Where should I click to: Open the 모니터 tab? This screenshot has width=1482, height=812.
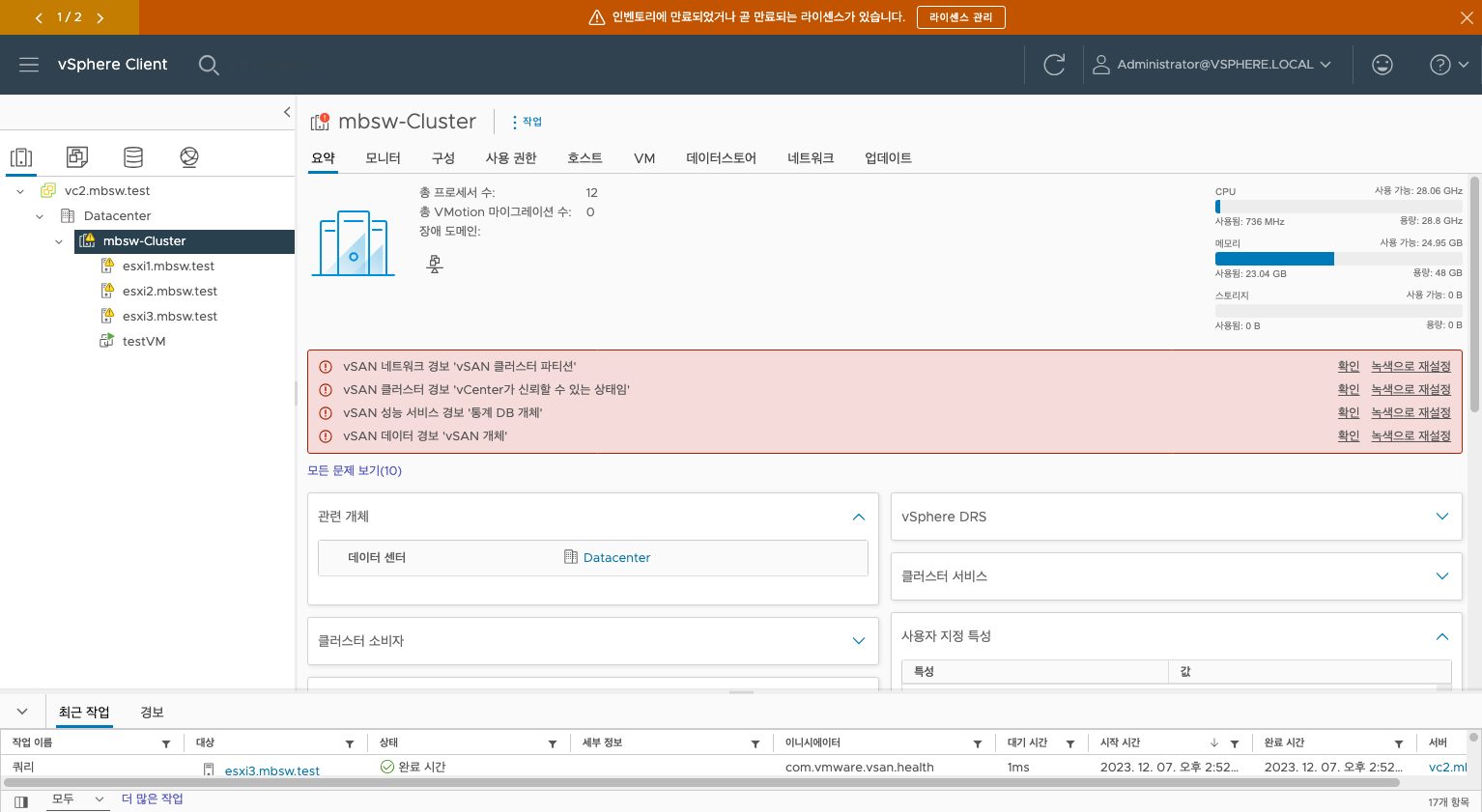point(383,158)
